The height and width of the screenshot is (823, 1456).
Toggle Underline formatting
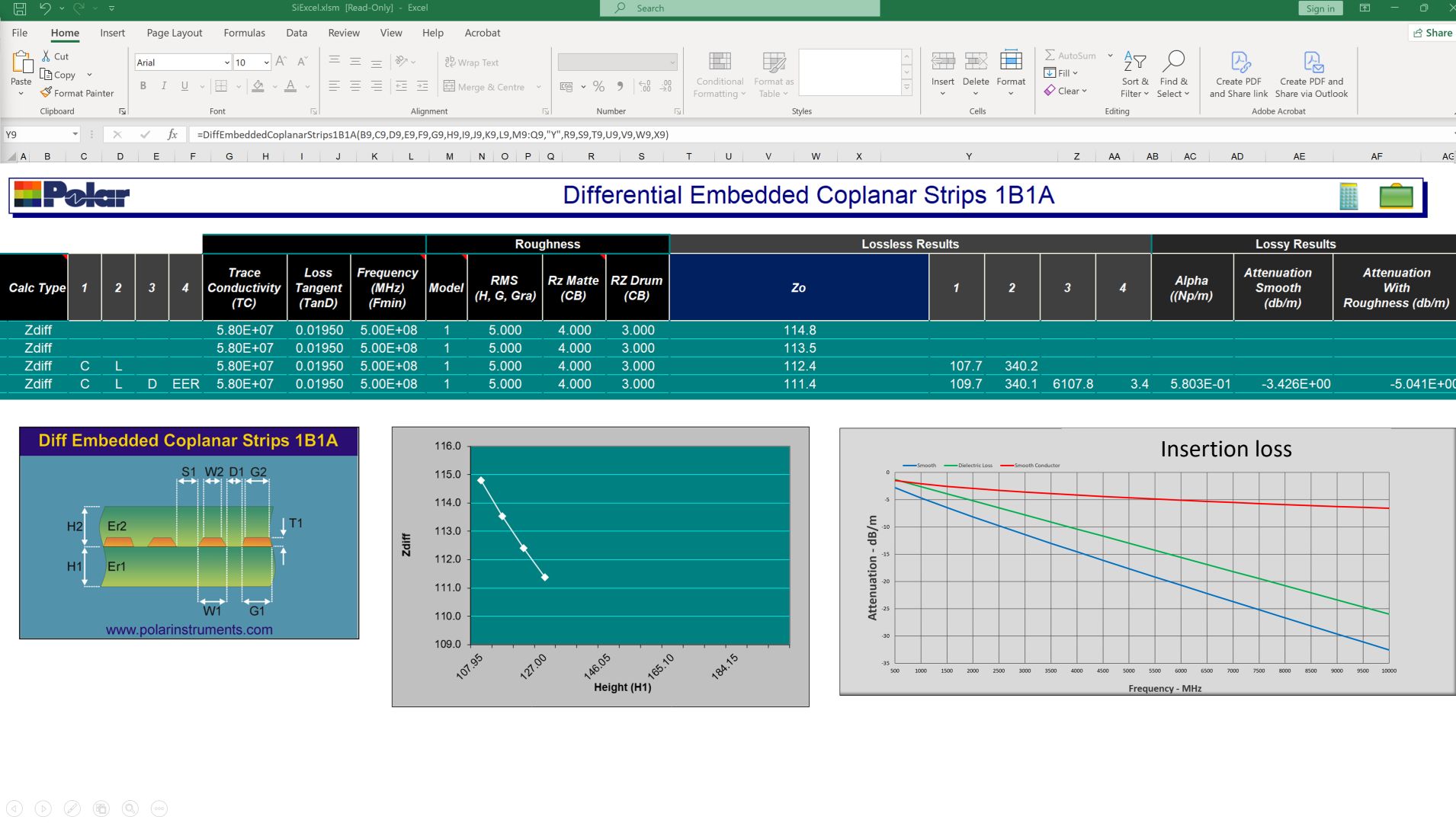[184, 86]
